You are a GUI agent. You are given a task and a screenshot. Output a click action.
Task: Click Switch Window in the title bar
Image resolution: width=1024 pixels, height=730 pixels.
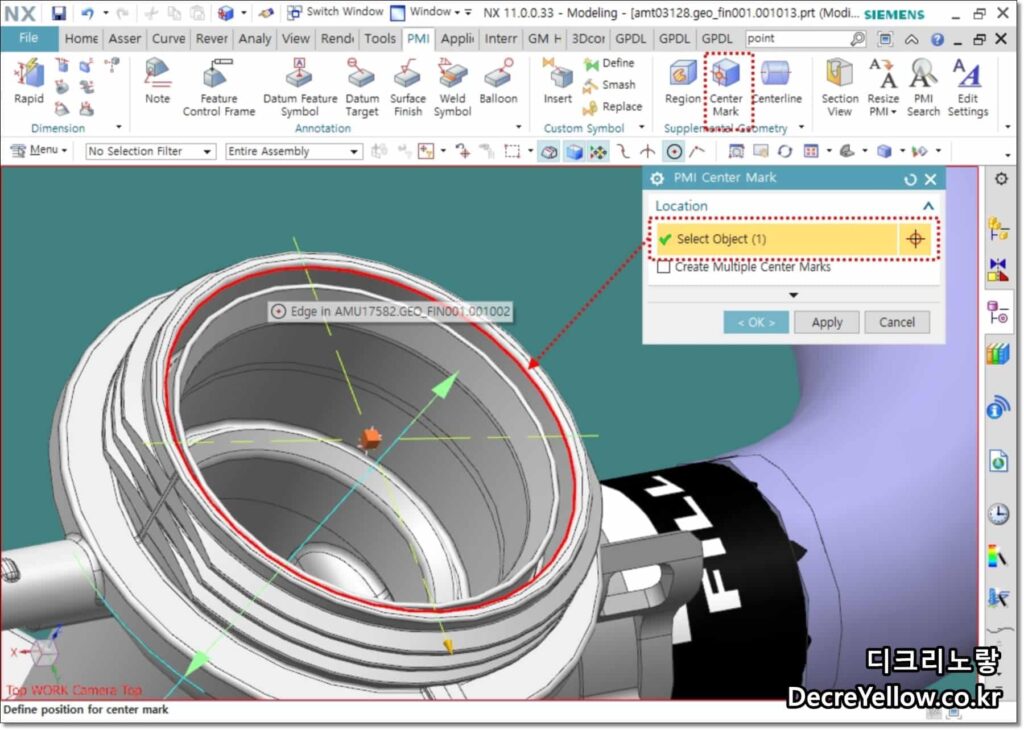click(336, 12)
